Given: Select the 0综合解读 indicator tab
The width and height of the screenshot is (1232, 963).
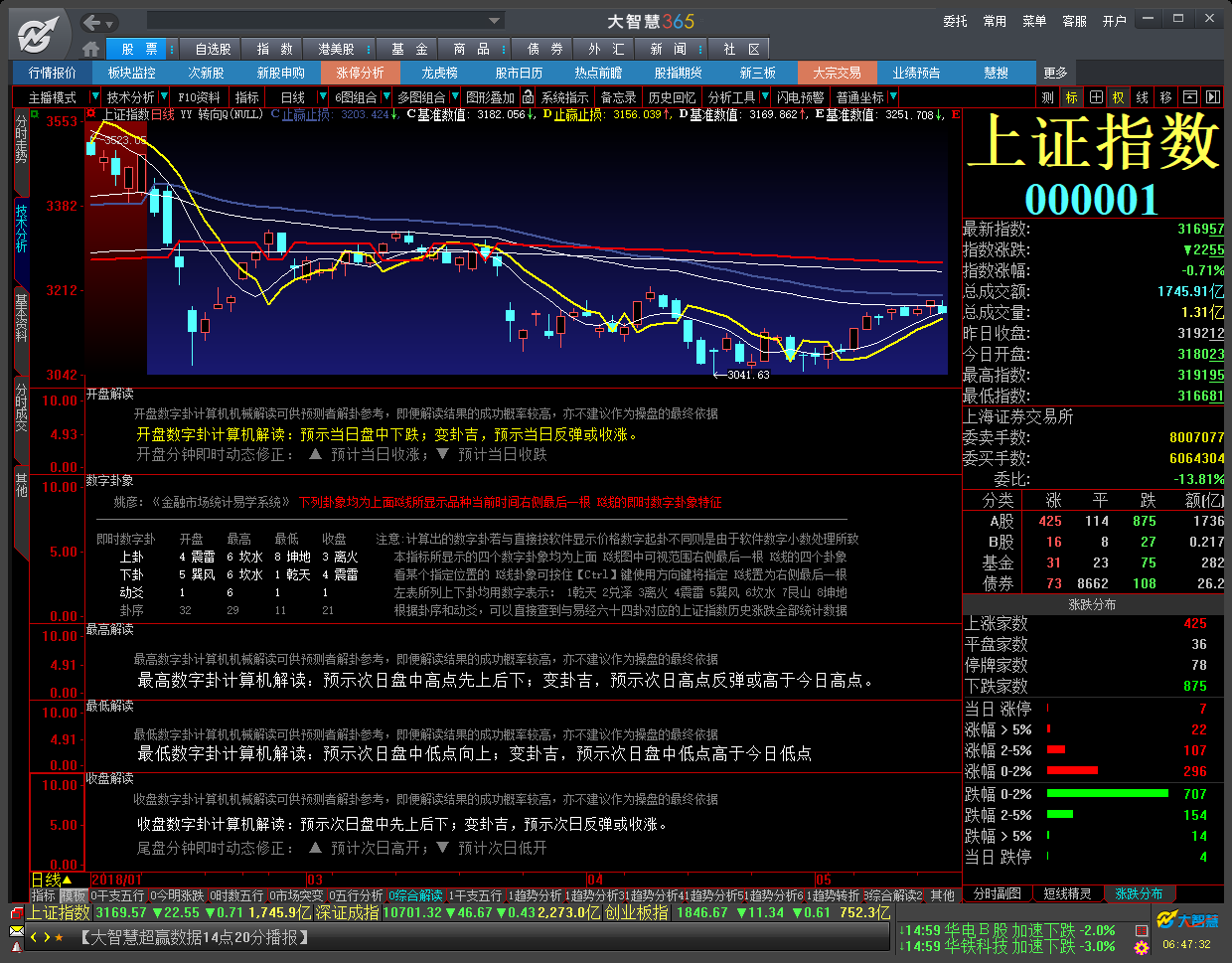Looking at the screenshot, I should pos(415,895).
